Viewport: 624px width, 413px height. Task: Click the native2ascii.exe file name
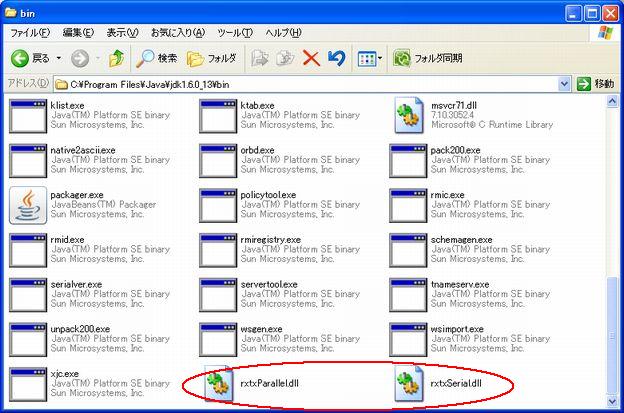click(x=83, y=150)
